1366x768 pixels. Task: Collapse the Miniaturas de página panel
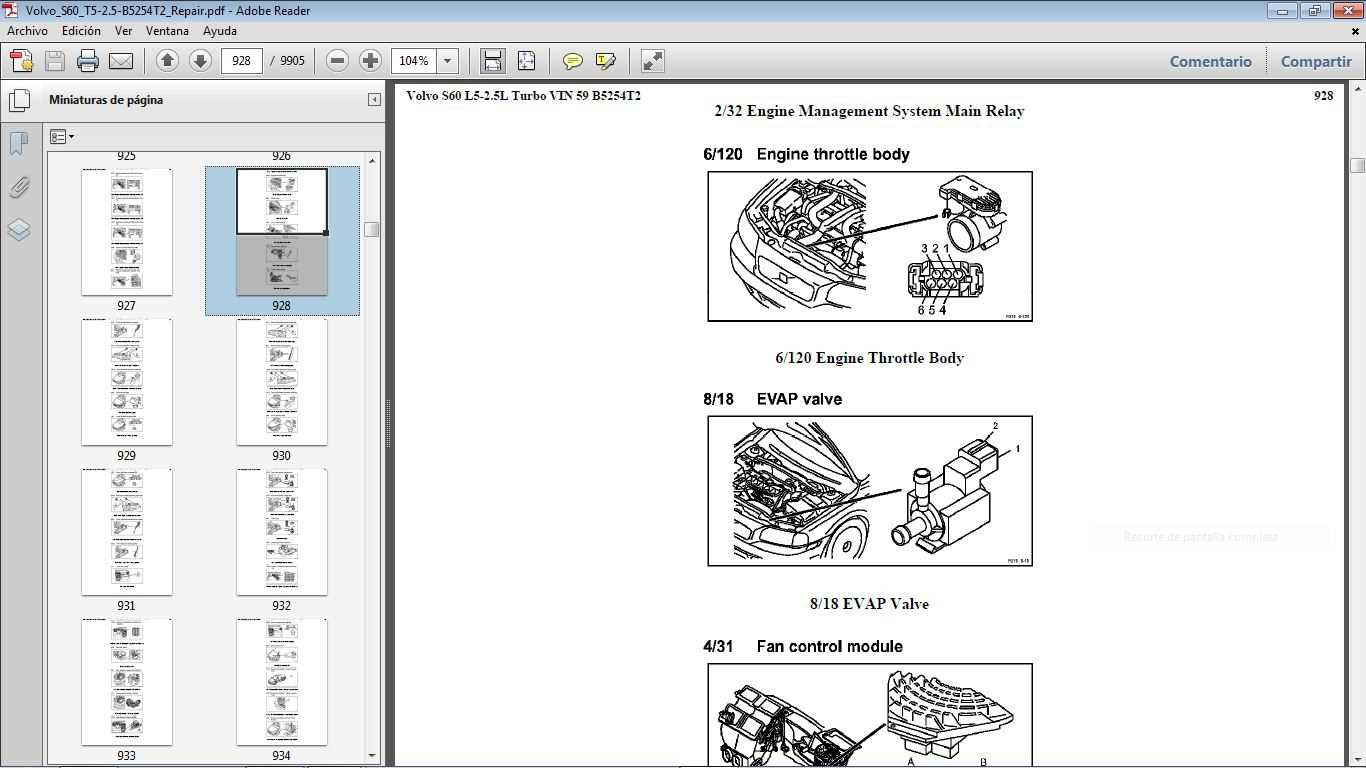pyautogui.click(x=374, y=99)
